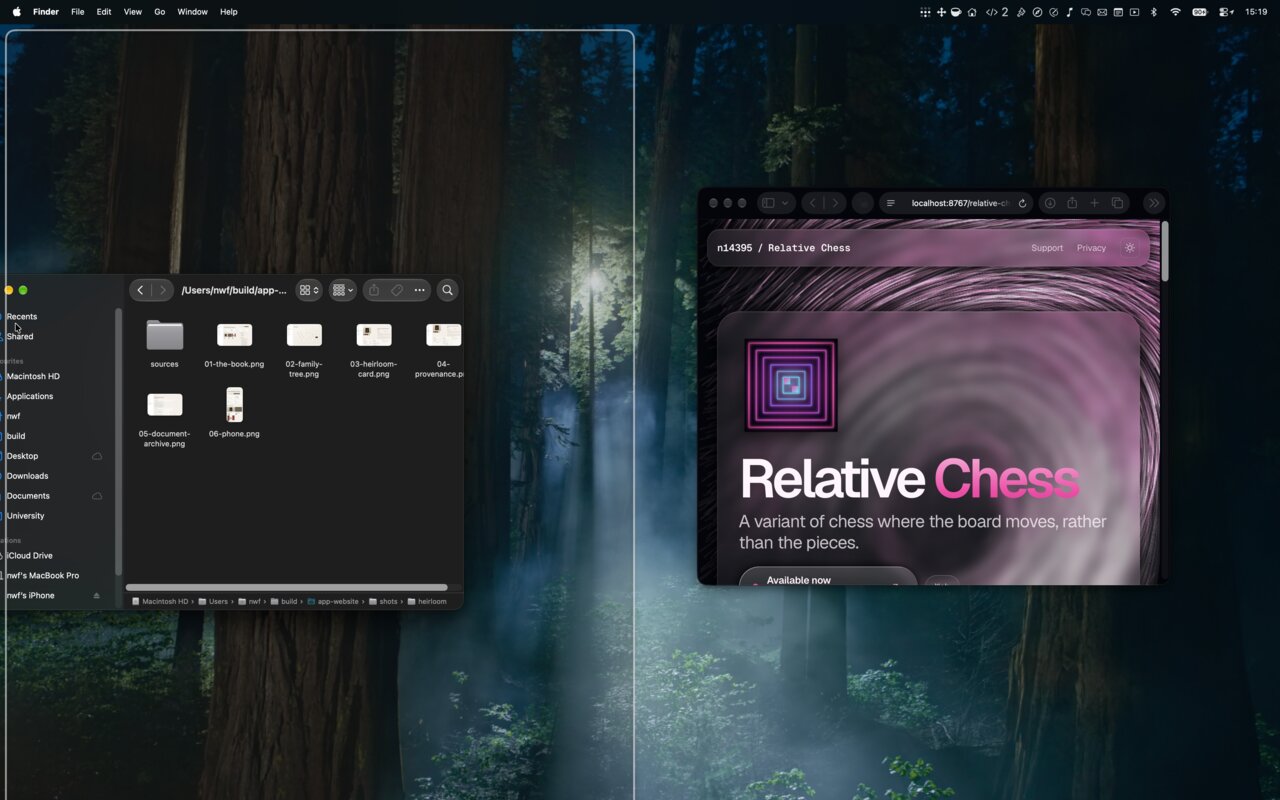The width and height of the screenshot is (1280, 800).
Task: Select the 05-document-archive.png file
Action: click(x=165, y=418)
